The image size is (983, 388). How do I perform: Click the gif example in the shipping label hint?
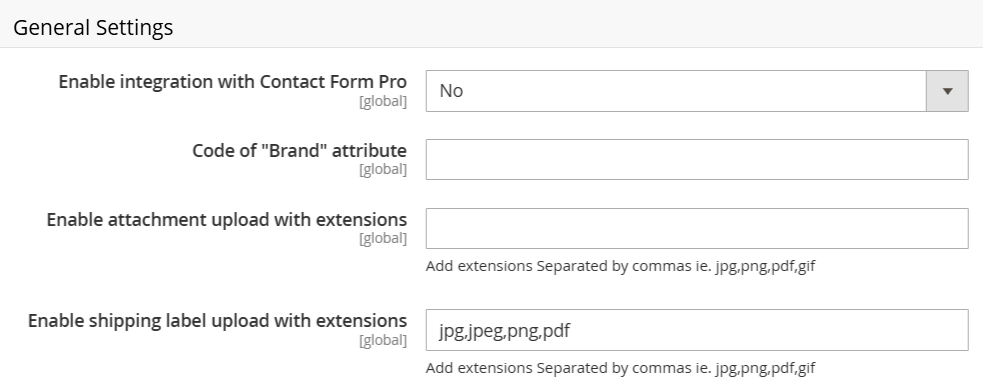click(806, 369)
